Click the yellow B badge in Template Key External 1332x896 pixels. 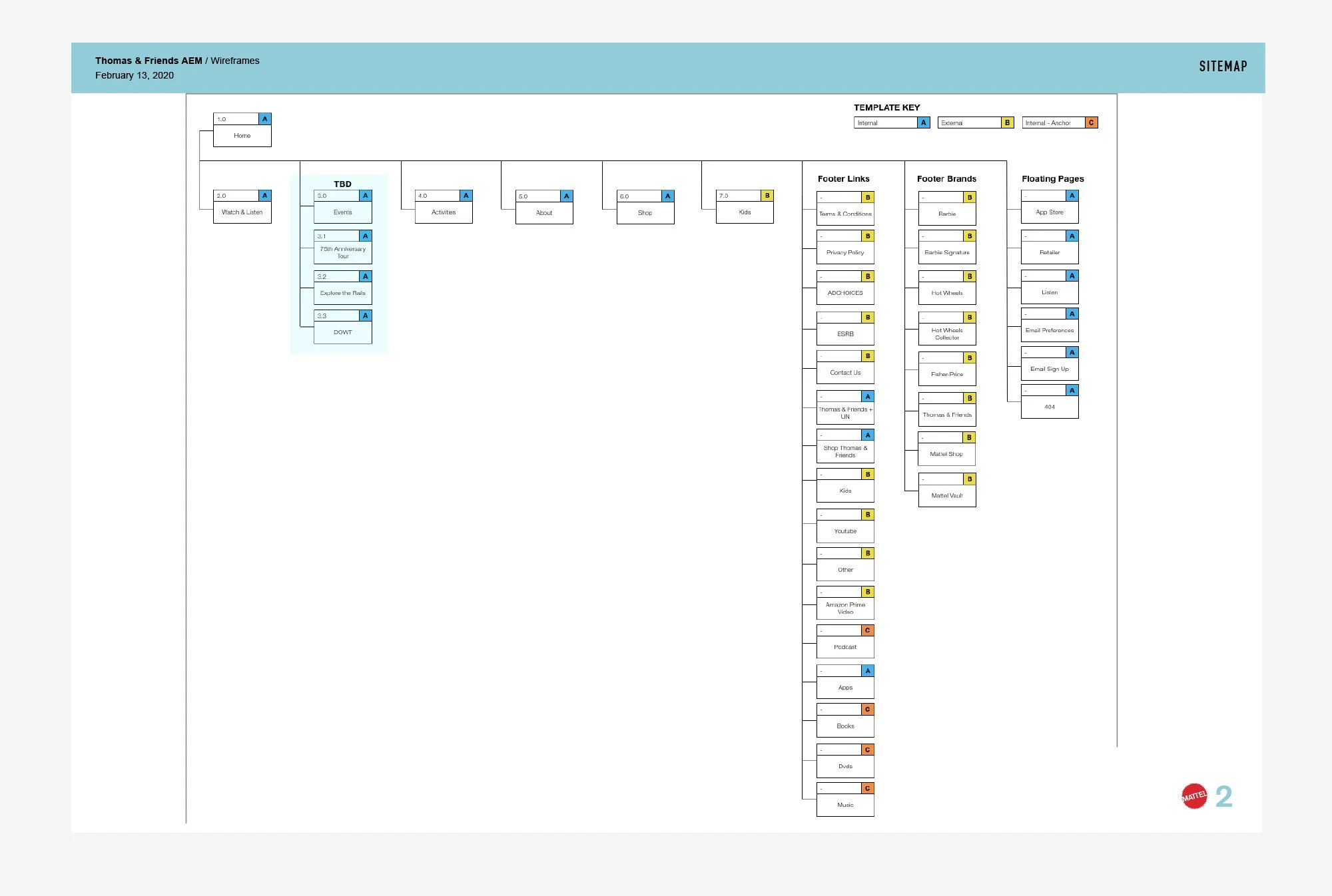pyautogui.click(x=1007, y=122)
